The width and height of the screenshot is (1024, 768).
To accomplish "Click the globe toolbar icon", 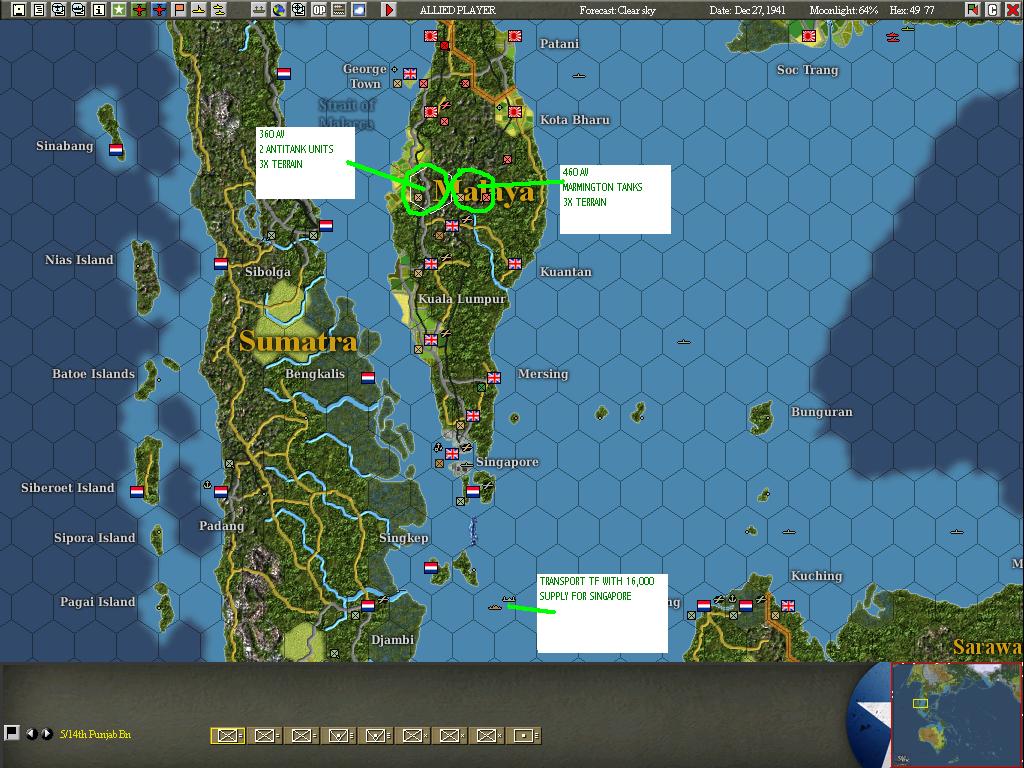I will coord(279,10).
